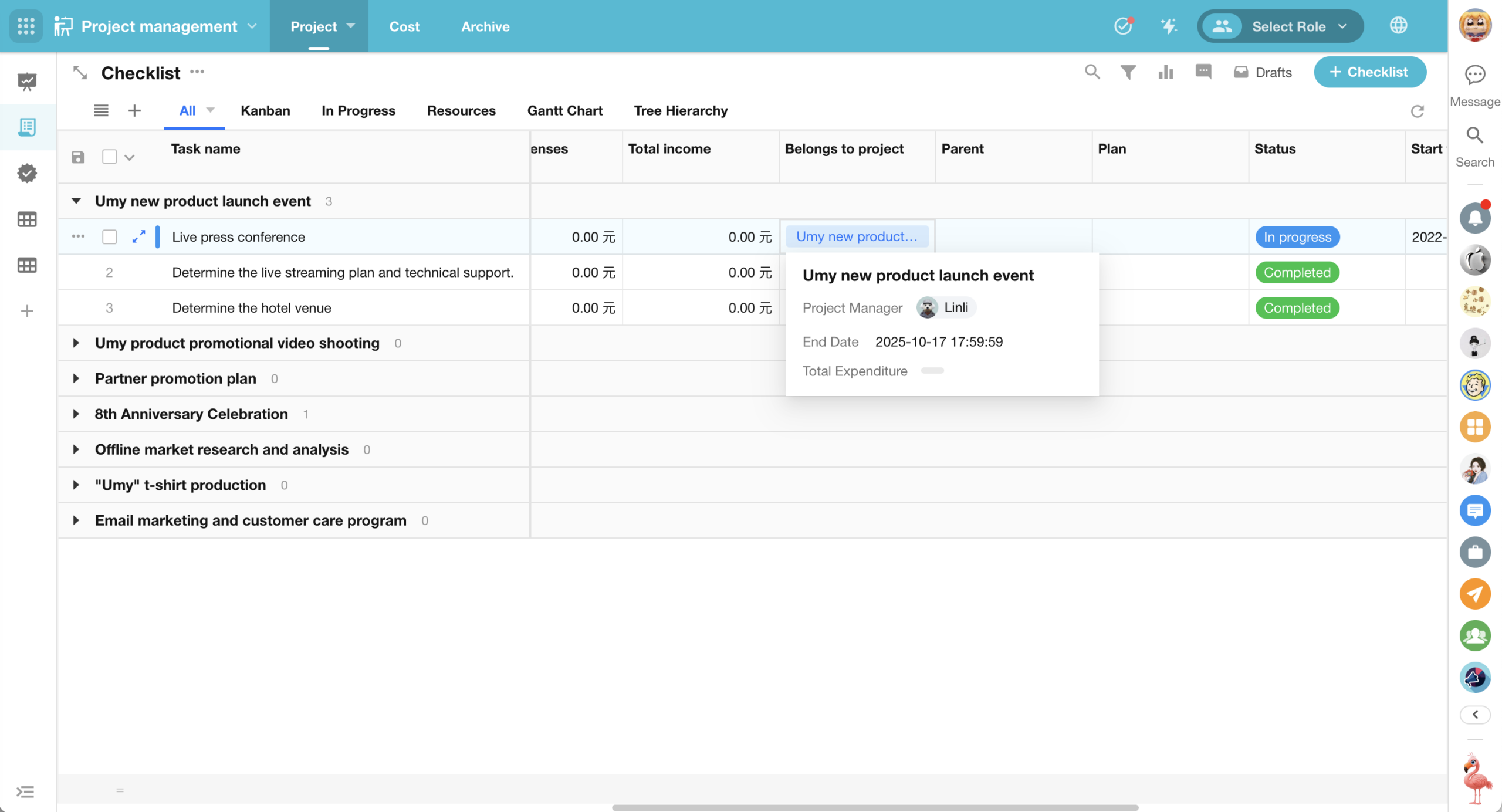The image size is (1502, 812).
Task: Switch to the Gantt Chart tab
Action: click(564, 110)
